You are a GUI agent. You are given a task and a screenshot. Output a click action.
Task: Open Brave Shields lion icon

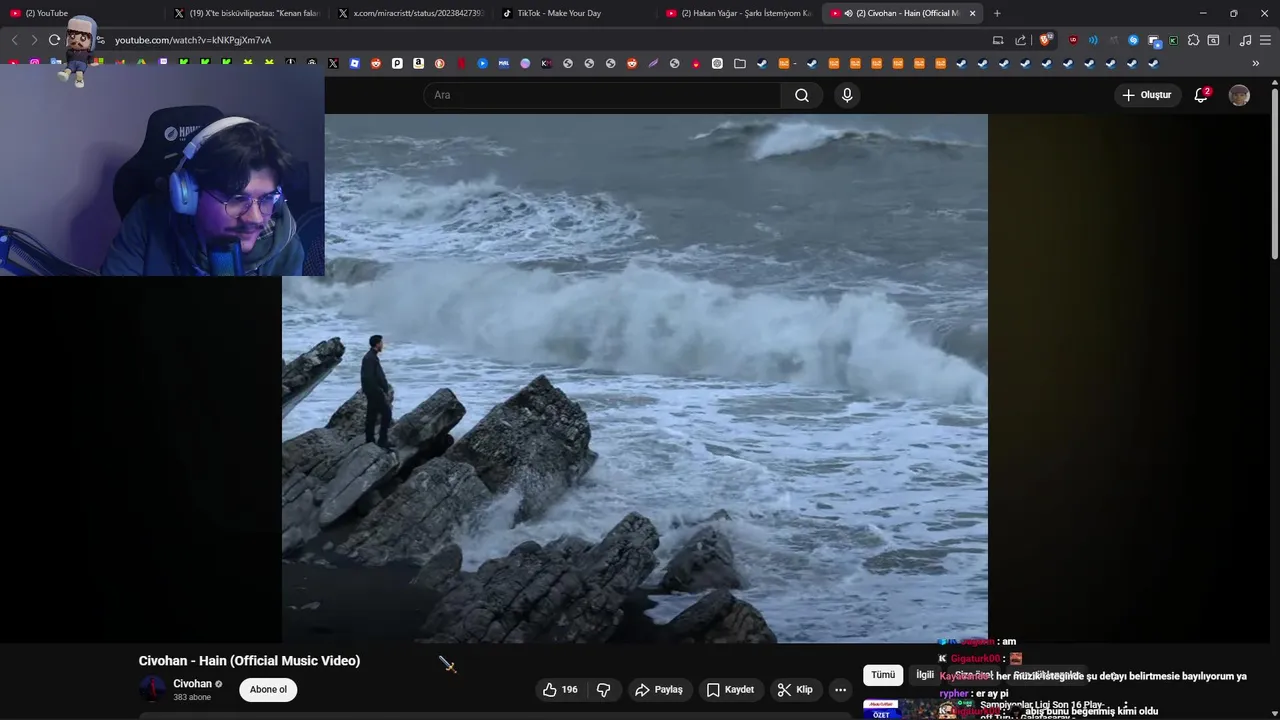(1045, 40)
